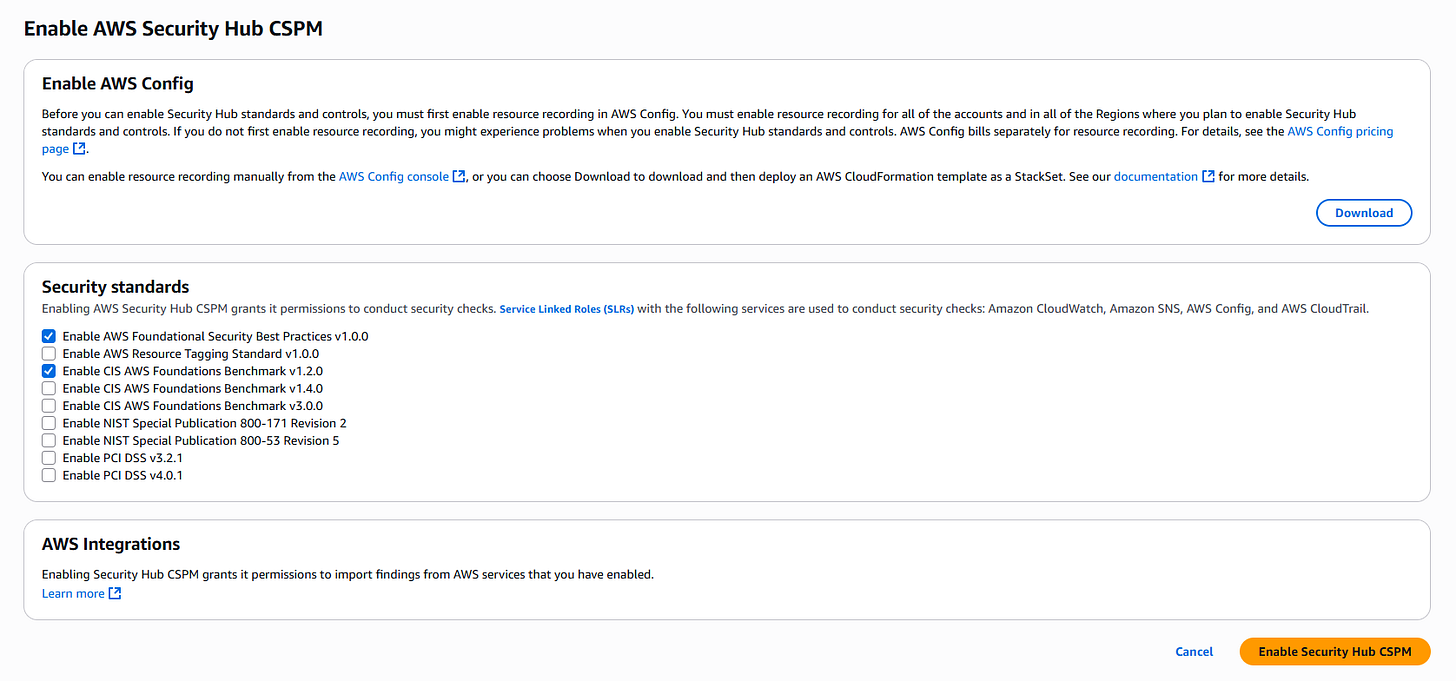Enable NIST Special Publication 800-171 Revision 2
Viewport: 1456px width, 681px height.
(49, 423)
